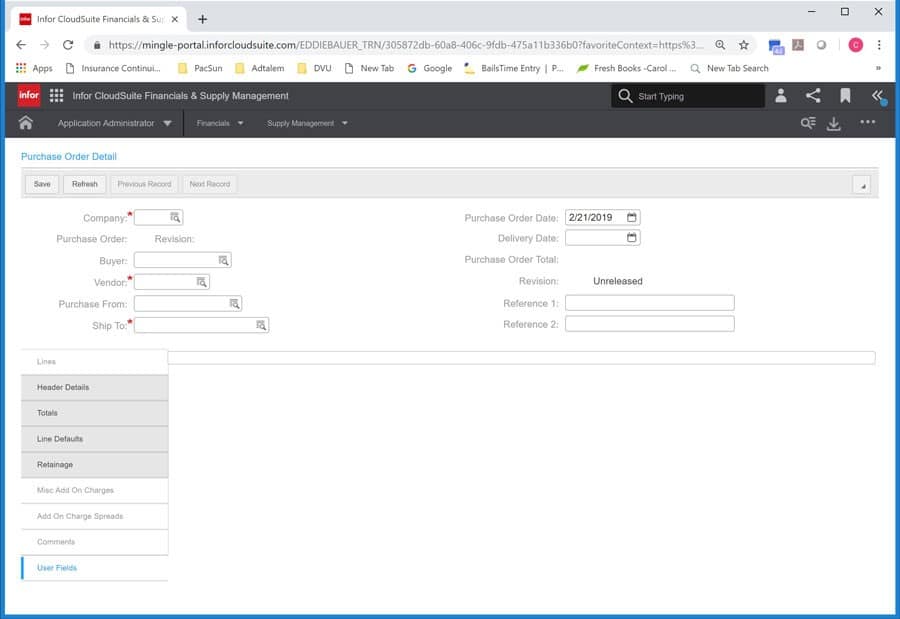Click the Bookmark icon in header
Screen dimensions: 900x619
(x=845, y=95)
